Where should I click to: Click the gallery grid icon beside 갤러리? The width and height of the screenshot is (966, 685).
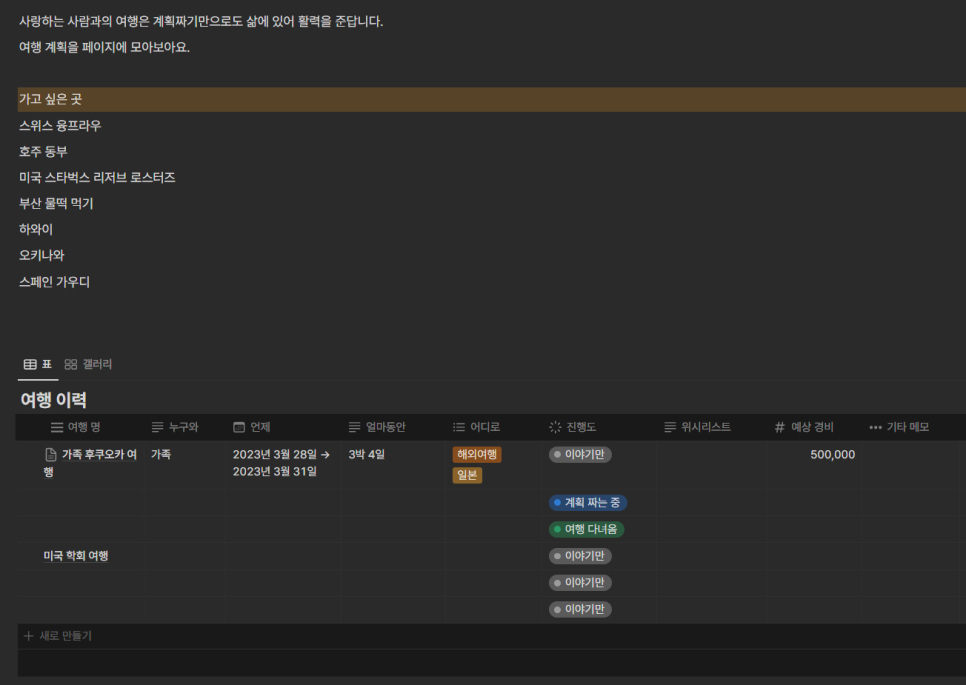71,364
